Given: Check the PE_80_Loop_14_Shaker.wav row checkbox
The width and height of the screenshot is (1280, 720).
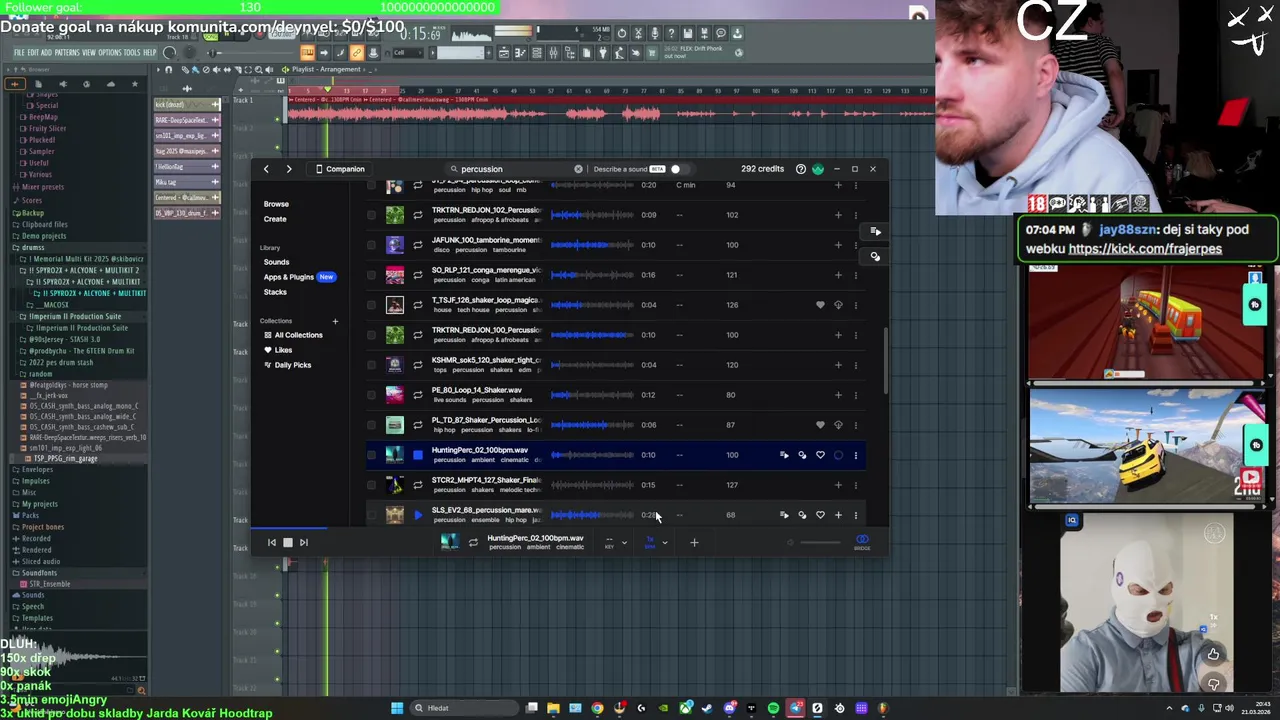Looking at the screenshot, I should tap(372, 395).
